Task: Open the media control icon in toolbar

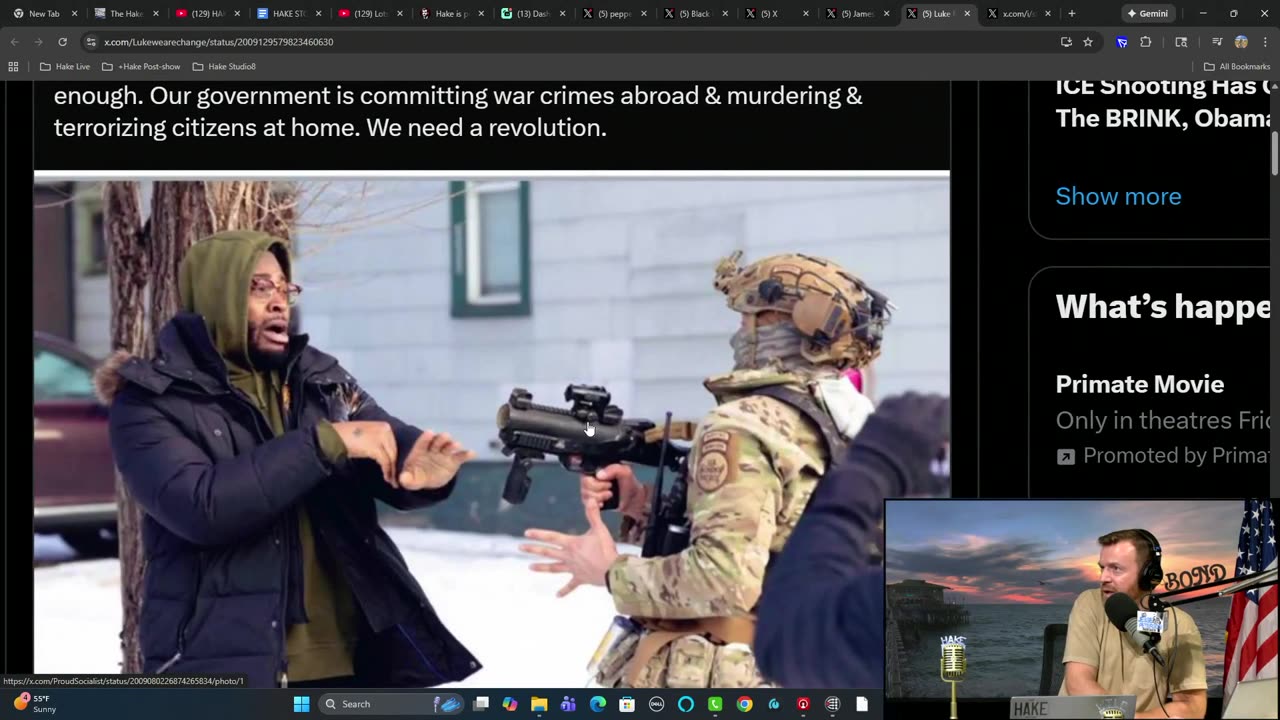Action: click(x=1217, y=42)
